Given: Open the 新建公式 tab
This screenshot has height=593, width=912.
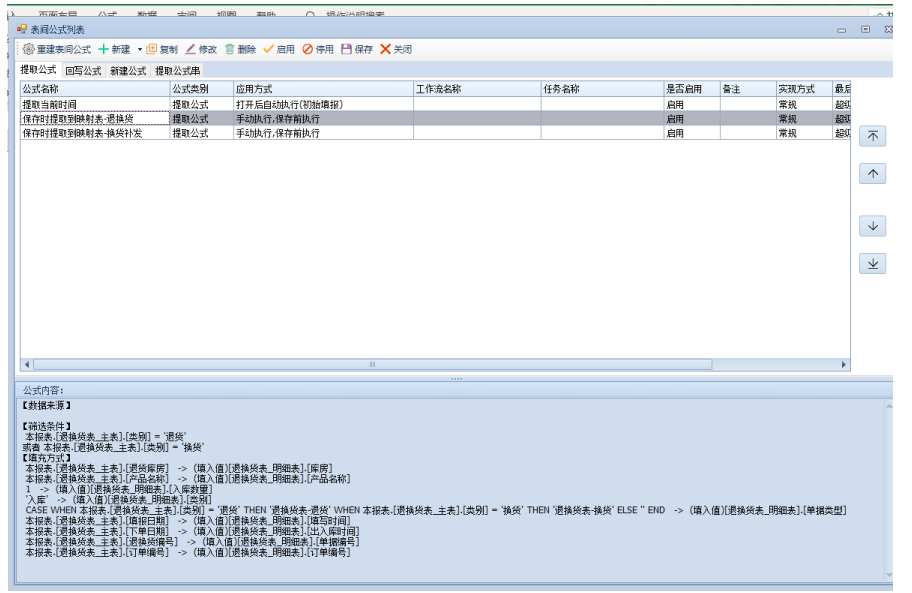Looking at the screenshot, I should (x=128, y=71).
